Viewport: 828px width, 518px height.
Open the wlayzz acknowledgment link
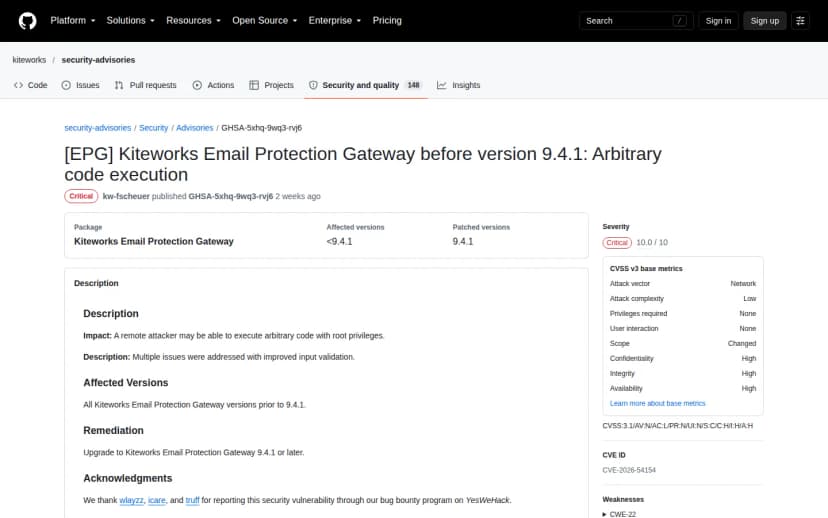[x=131, y=500]
